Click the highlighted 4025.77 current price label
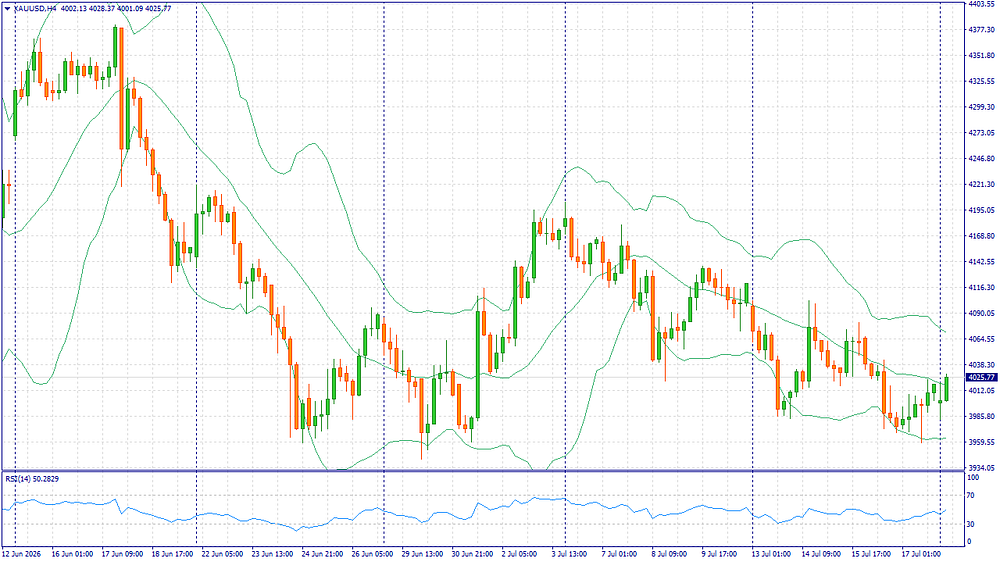1000x563 pixels. [982, 377]
